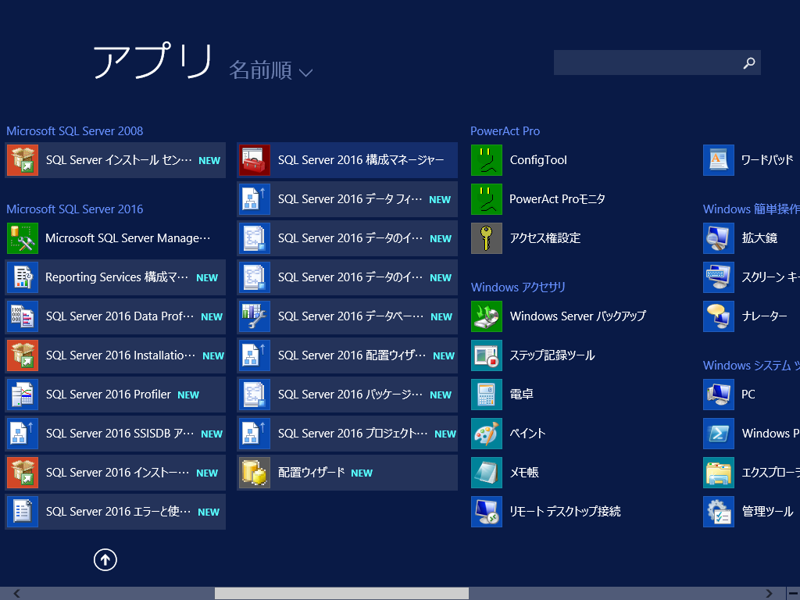Screen dimensions: 800x600
Task: Open SQL Server 2016 Profiler icon
Action: point(22,394)
